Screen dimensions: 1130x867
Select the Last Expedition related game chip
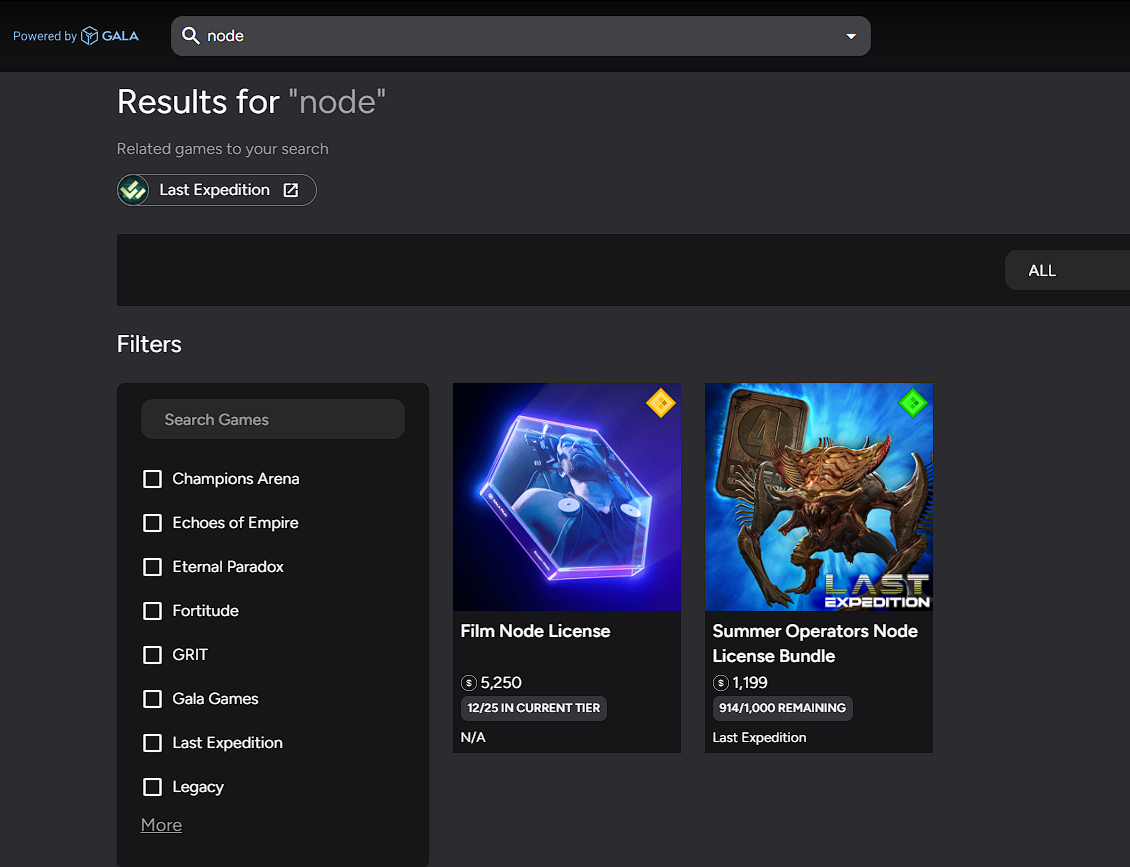[x=216, y=190]
